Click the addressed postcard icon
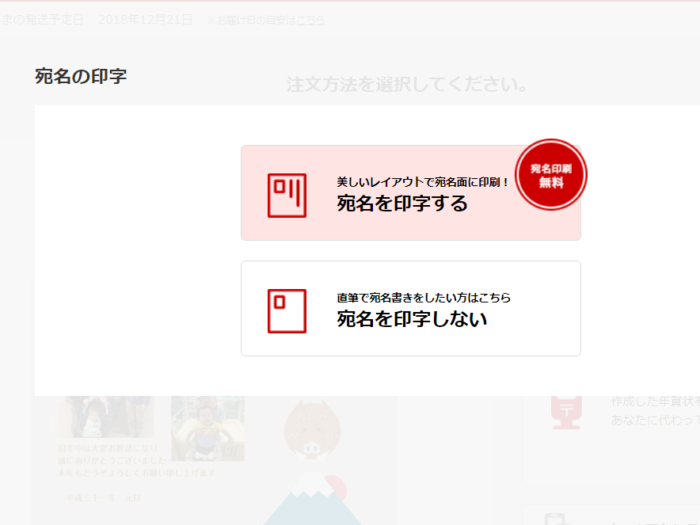Screen dimensions: 700x525 287,196
